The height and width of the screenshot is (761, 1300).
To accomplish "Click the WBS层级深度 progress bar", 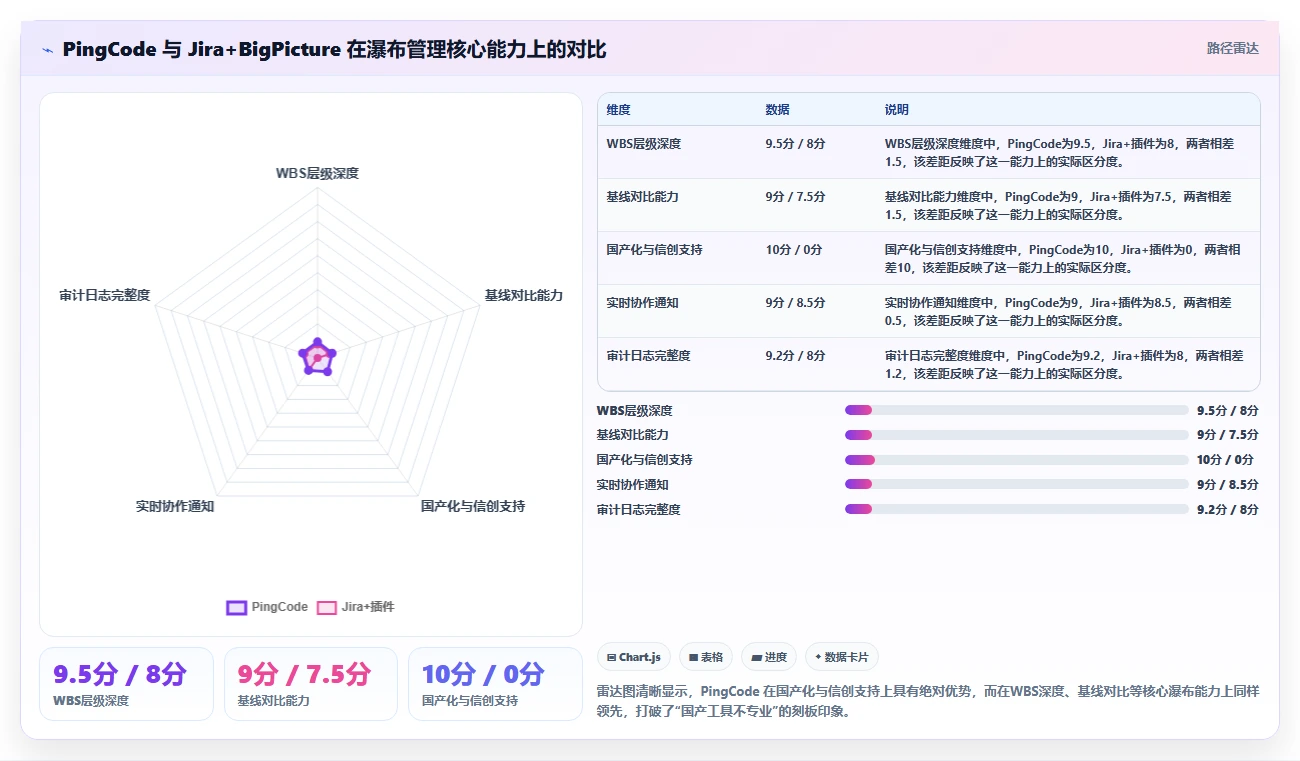I will [1017, 410].
